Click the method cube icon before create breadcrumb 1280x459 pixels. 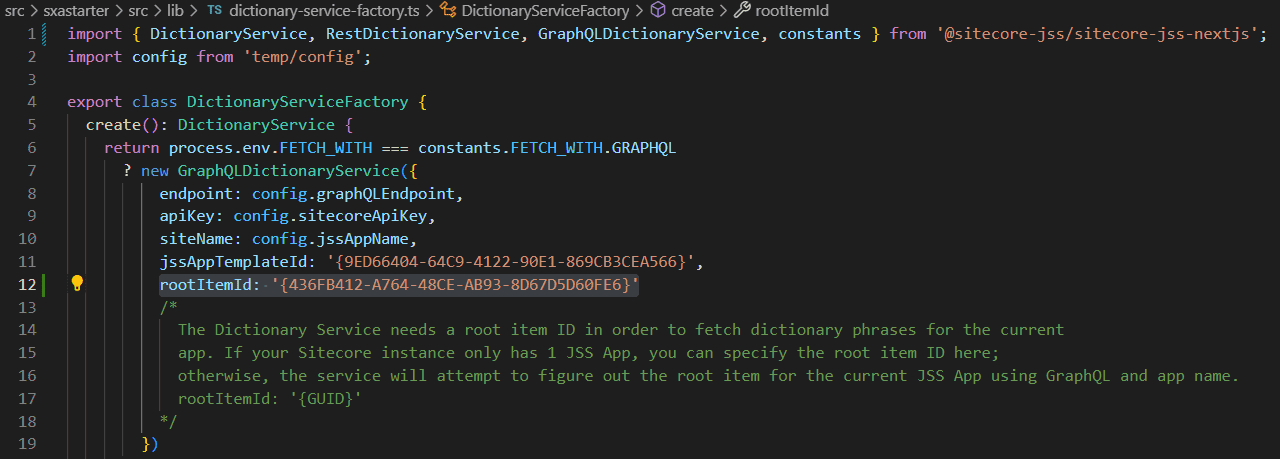[657, 11]
